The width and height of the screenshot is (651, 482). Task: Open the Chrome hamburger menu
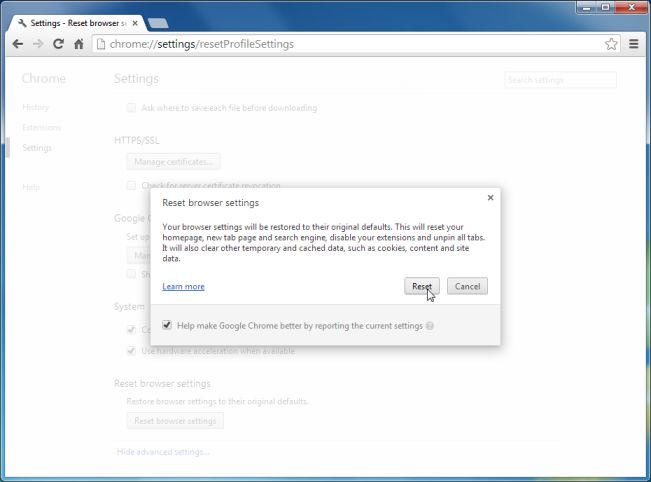634,44
